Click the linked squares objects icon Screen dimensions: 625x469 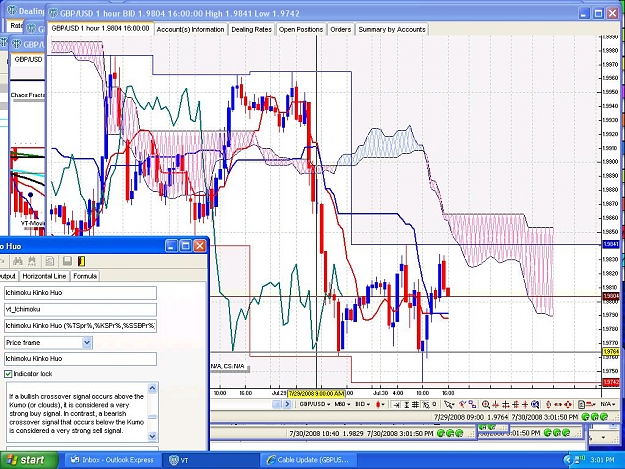coord(472,404)
